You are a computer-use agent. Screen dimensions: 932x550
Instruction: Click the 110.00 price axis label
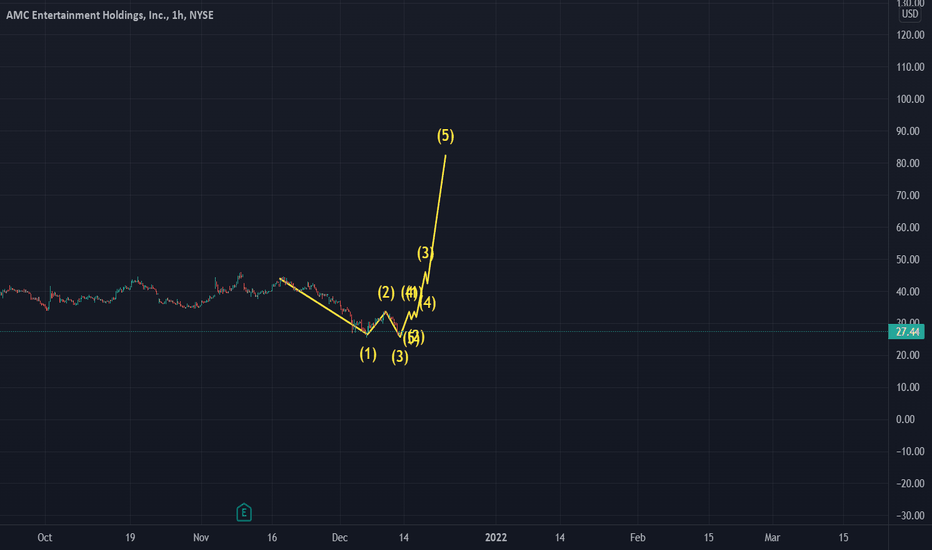pyautogui.click(x=910, y=67)
